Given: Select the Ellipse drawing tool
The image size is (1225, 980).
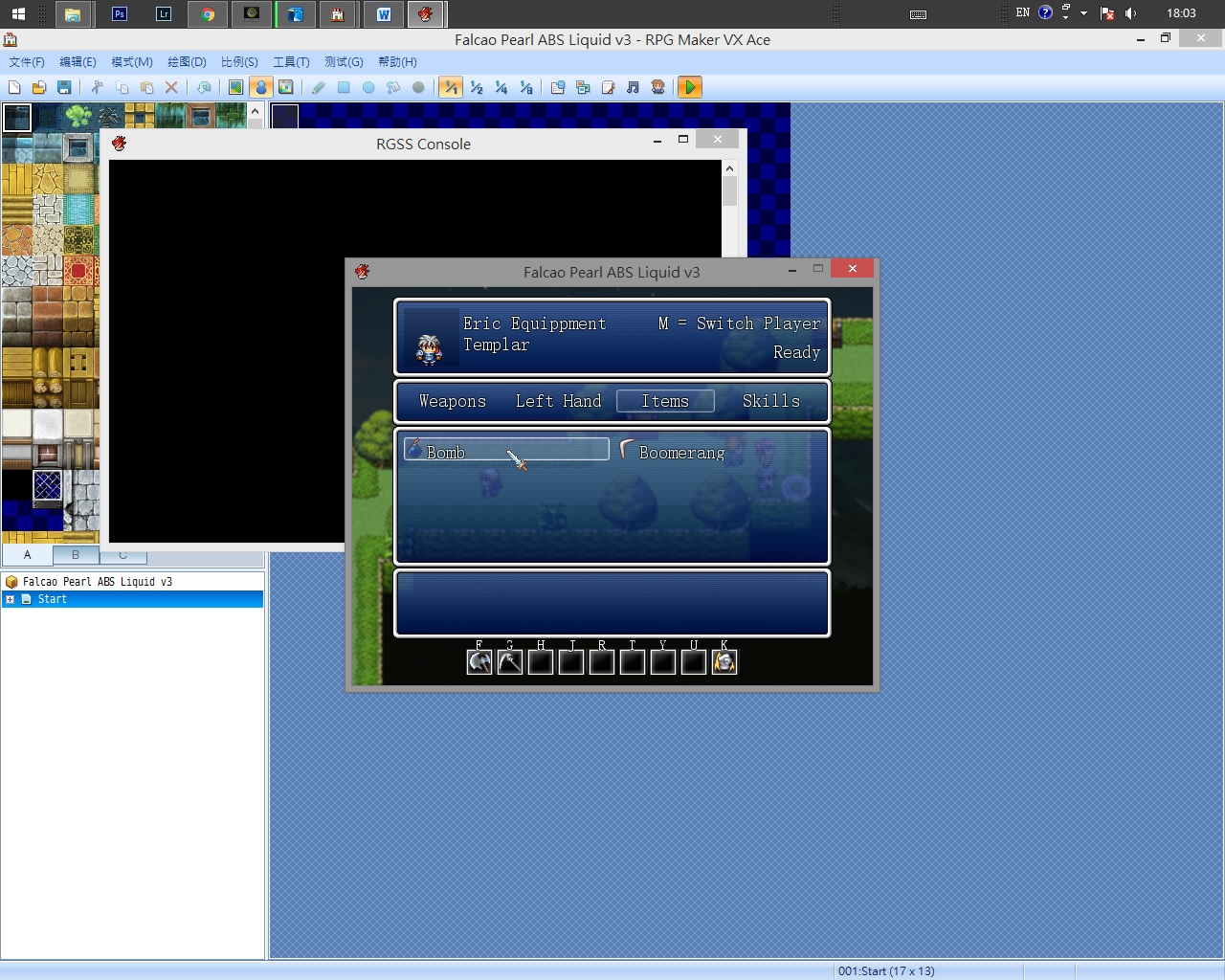Looking at the screenshot, I should 368,87.
